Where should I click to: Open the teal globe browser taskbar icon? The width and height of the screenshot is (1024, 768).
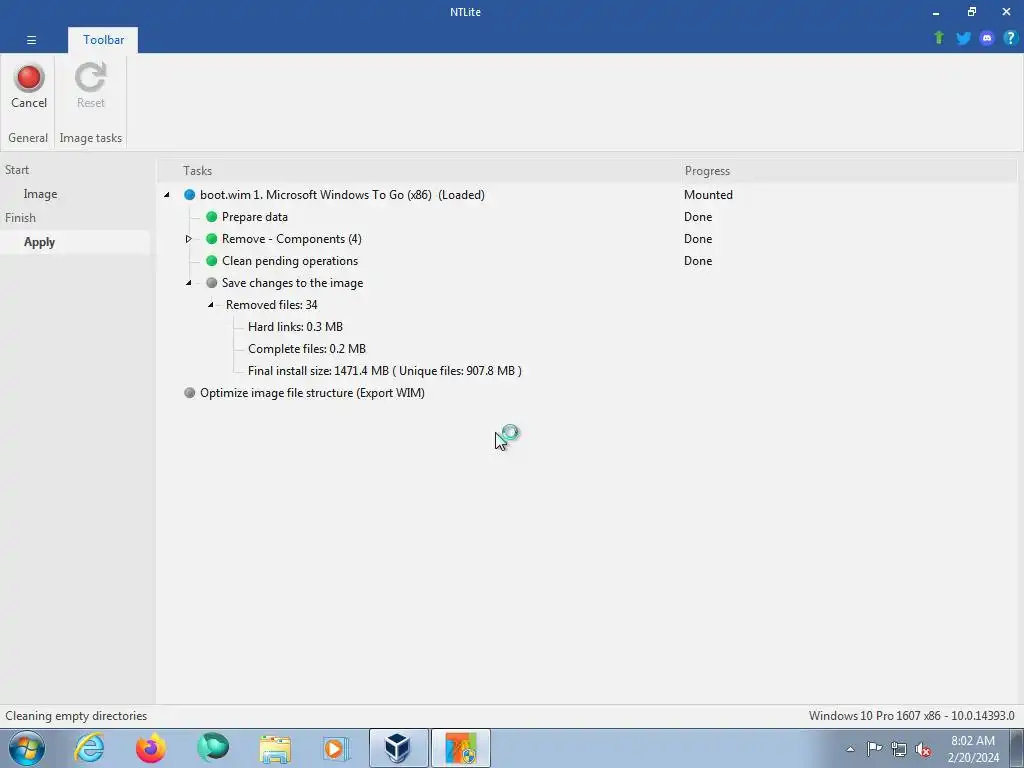[213, 748]
